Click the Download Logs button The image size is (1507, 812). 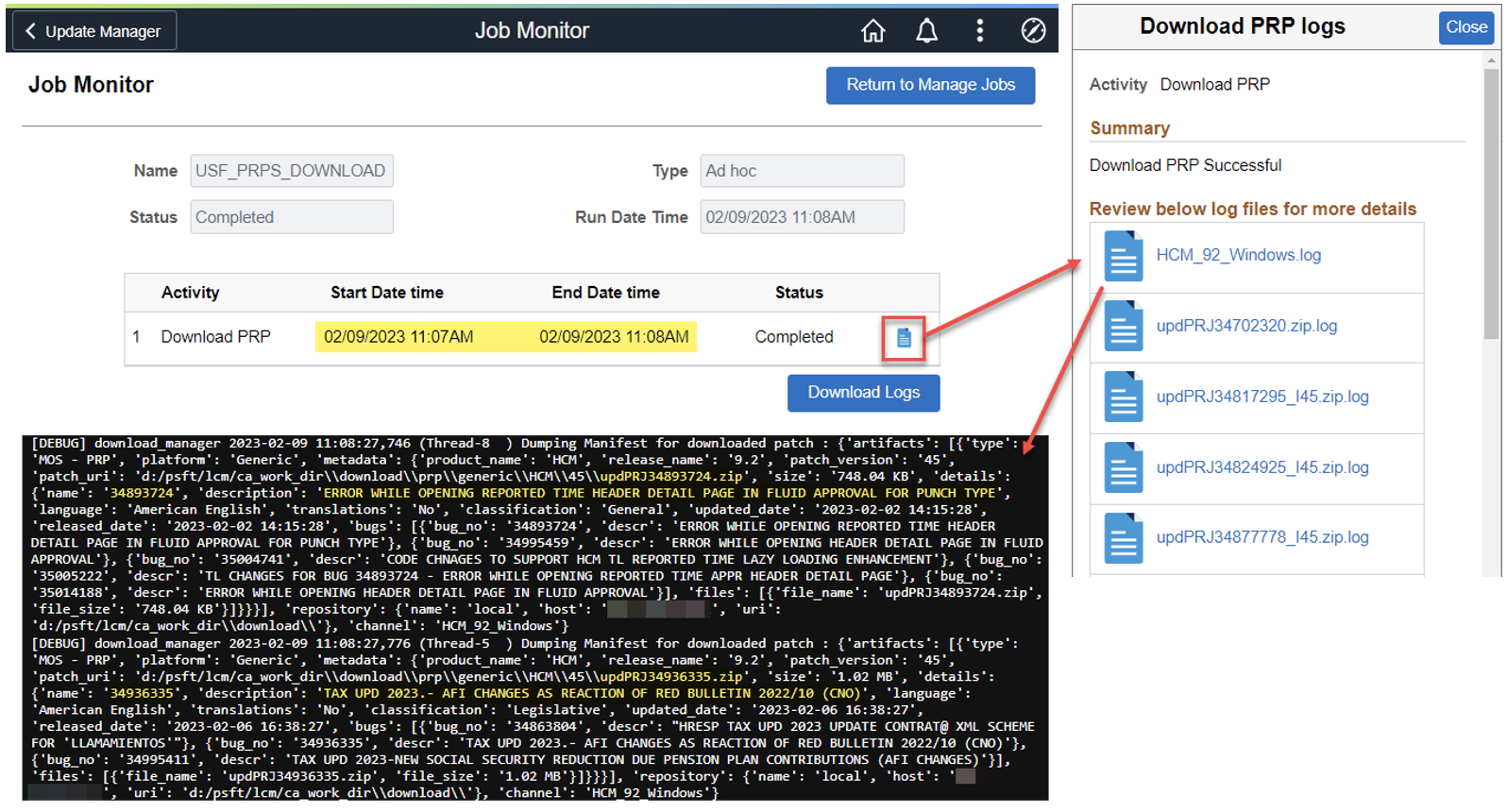pyautogui.click(x=863, y=393)
